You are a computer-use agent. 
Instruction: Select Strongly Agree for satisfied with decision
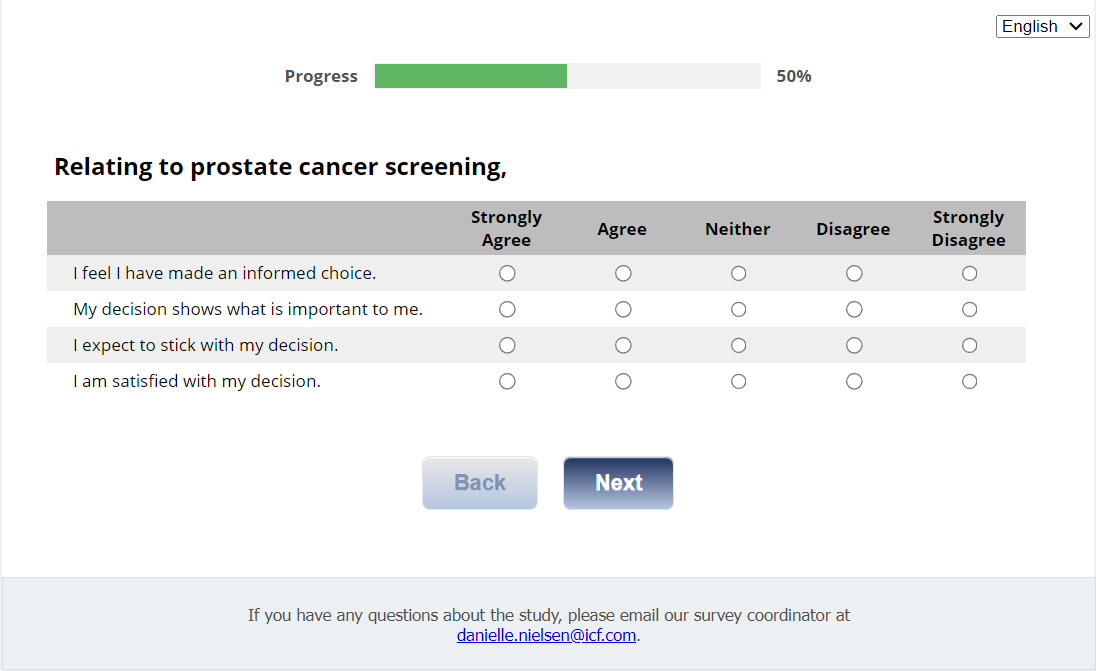[507, 382]
